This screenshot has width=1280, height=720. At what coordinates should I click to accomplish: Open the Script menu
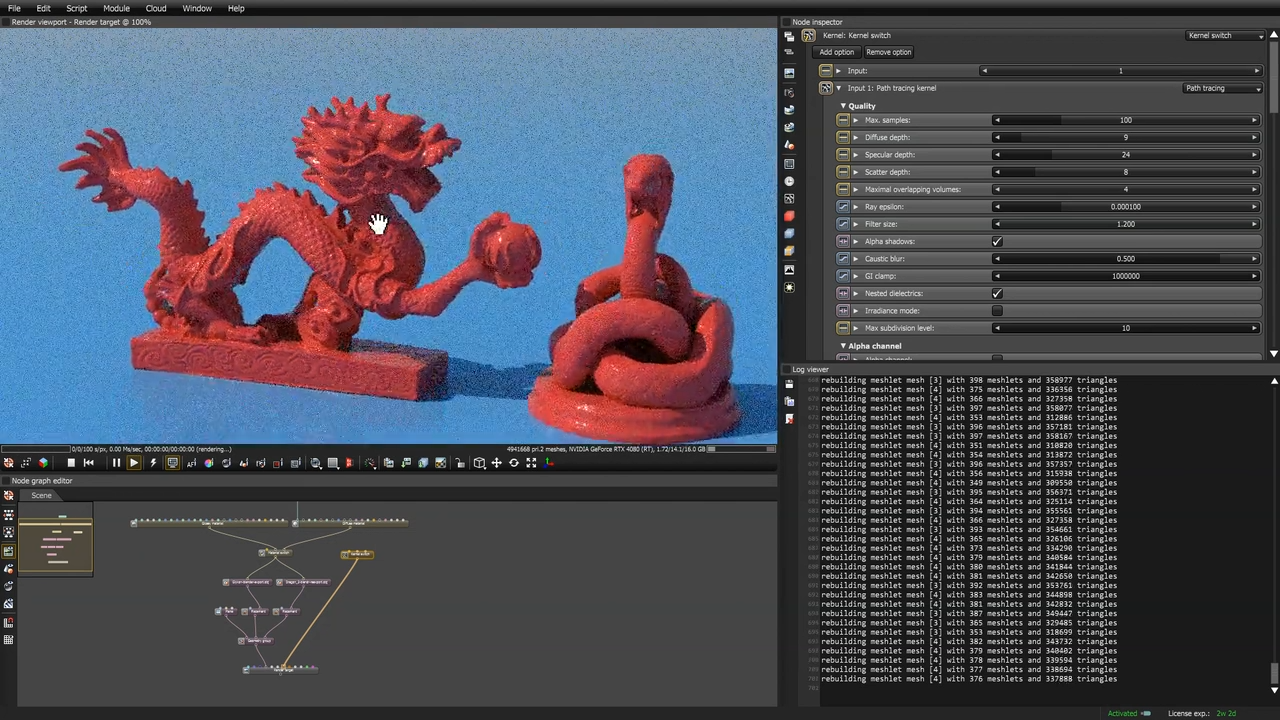click(x=77, y=8)
